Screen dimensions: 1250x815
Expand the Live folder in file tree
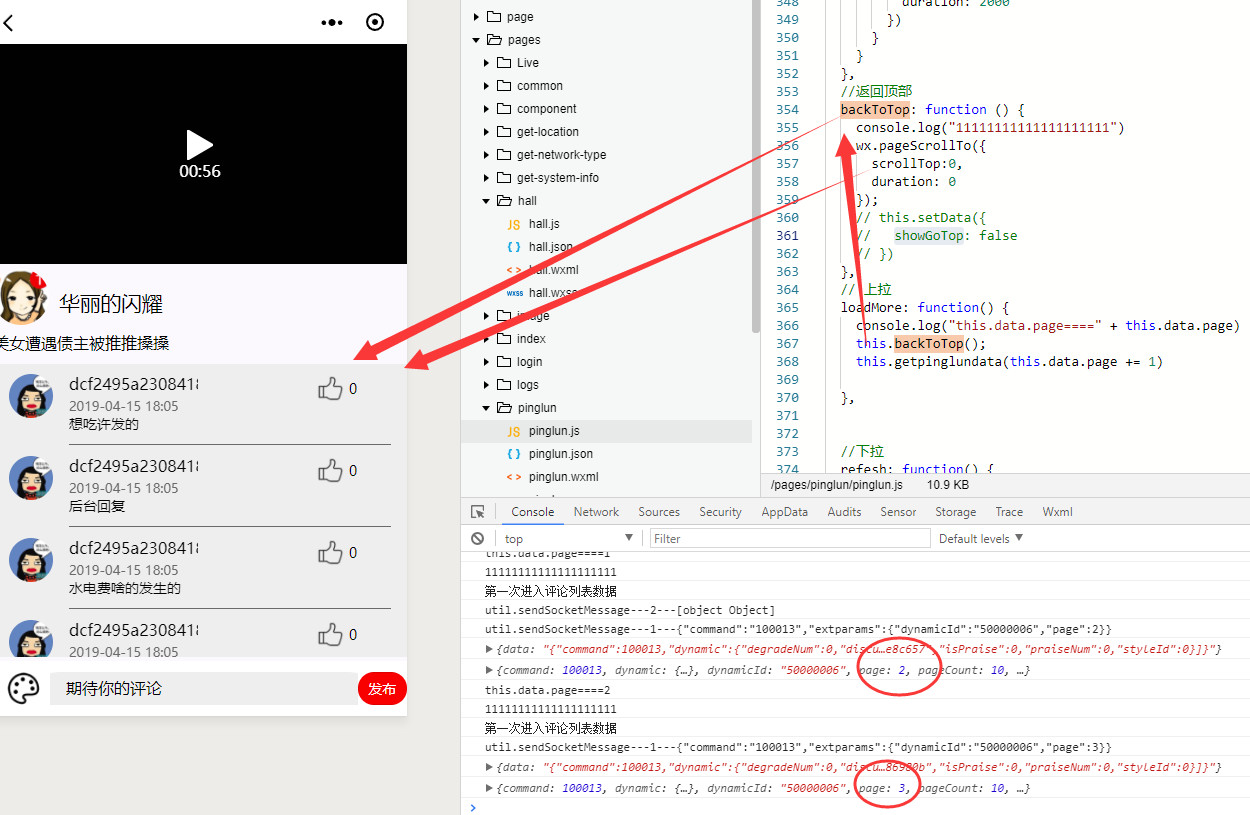pyautogui.click(x=487, y=63)
